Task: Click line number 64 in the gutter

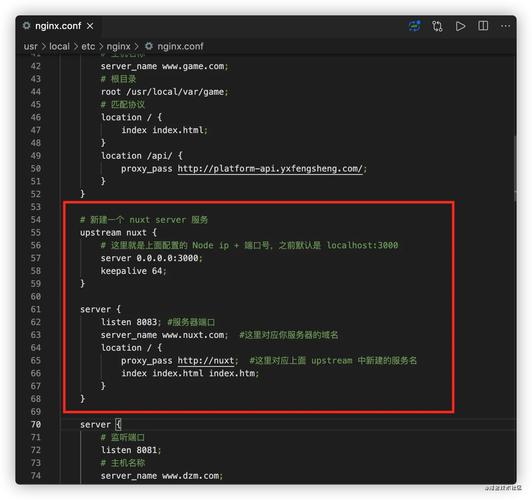Action: 36,348
